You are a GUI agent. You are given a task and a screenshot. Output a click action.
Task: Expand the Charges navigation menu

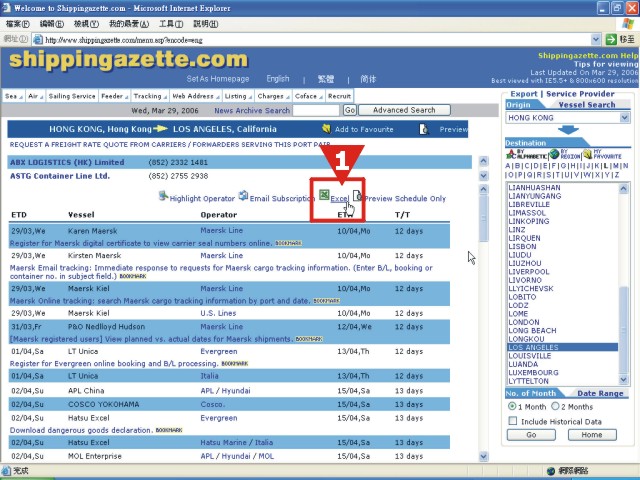pyautogui.click(x=273, y=96)
